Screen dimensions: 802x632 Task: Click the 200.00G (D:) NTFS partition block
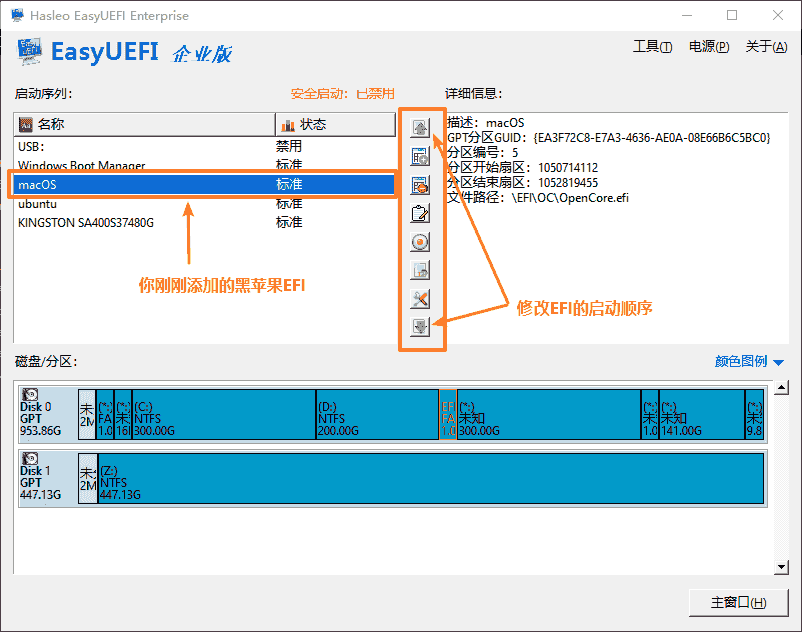tap(376, 414)
